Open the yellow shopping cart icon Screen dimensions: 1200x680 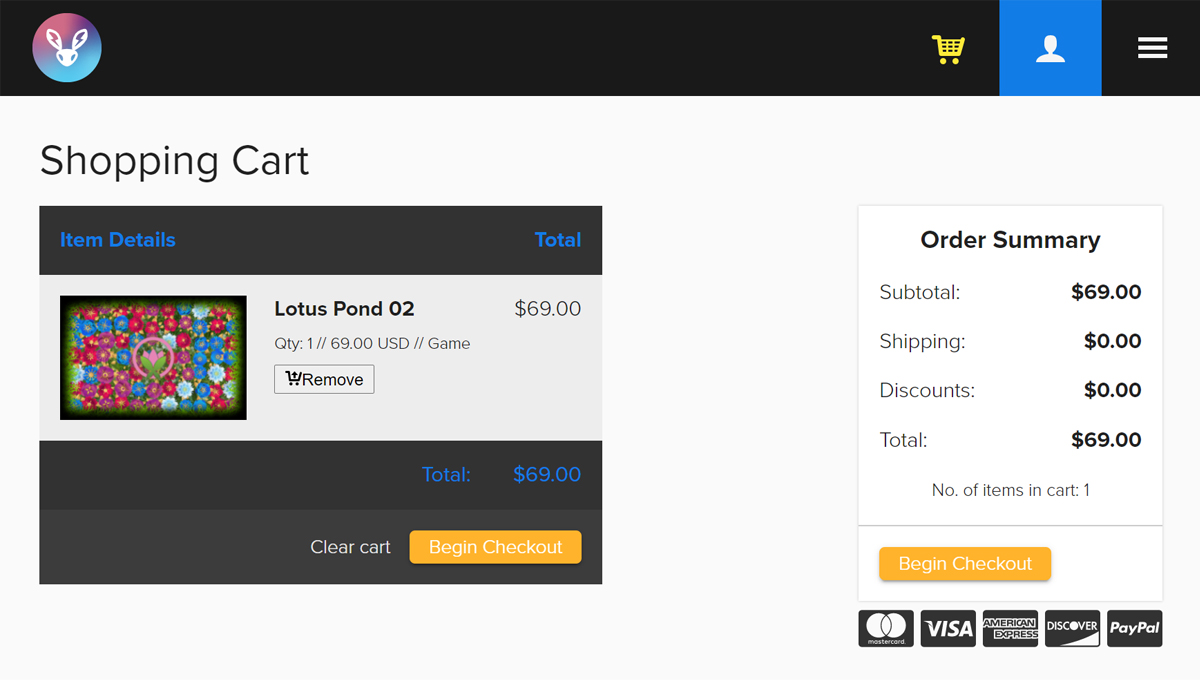click(948, 49)
